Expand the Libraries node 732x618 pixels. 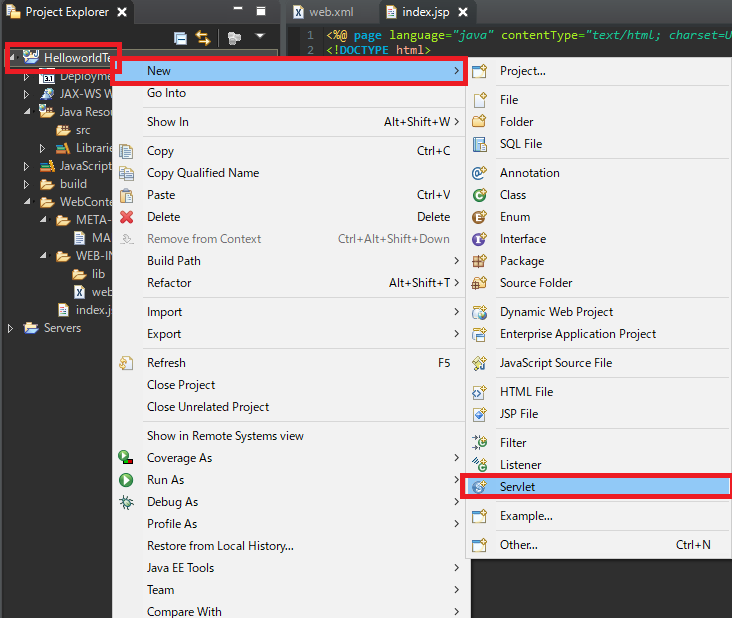tap(42, 148)
